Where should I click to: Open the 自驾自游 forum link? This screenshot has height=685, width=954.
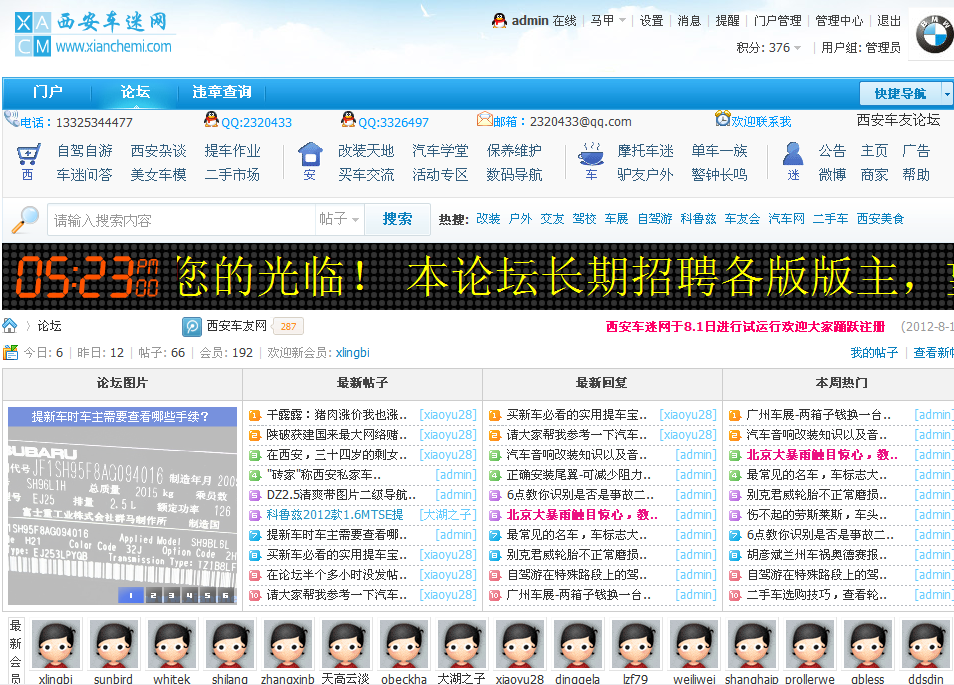pyautogui.click(x=85, y=151)
